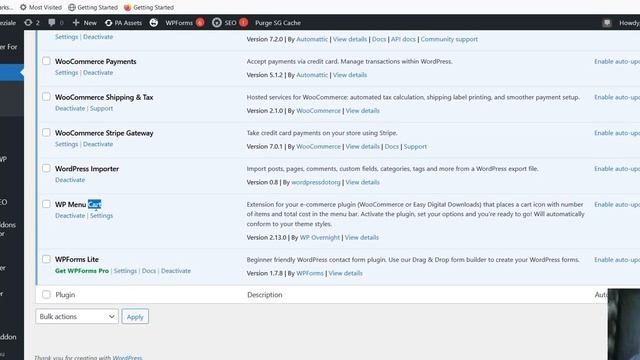Click Get WPForms Pro link

click(x=82, y=271)
